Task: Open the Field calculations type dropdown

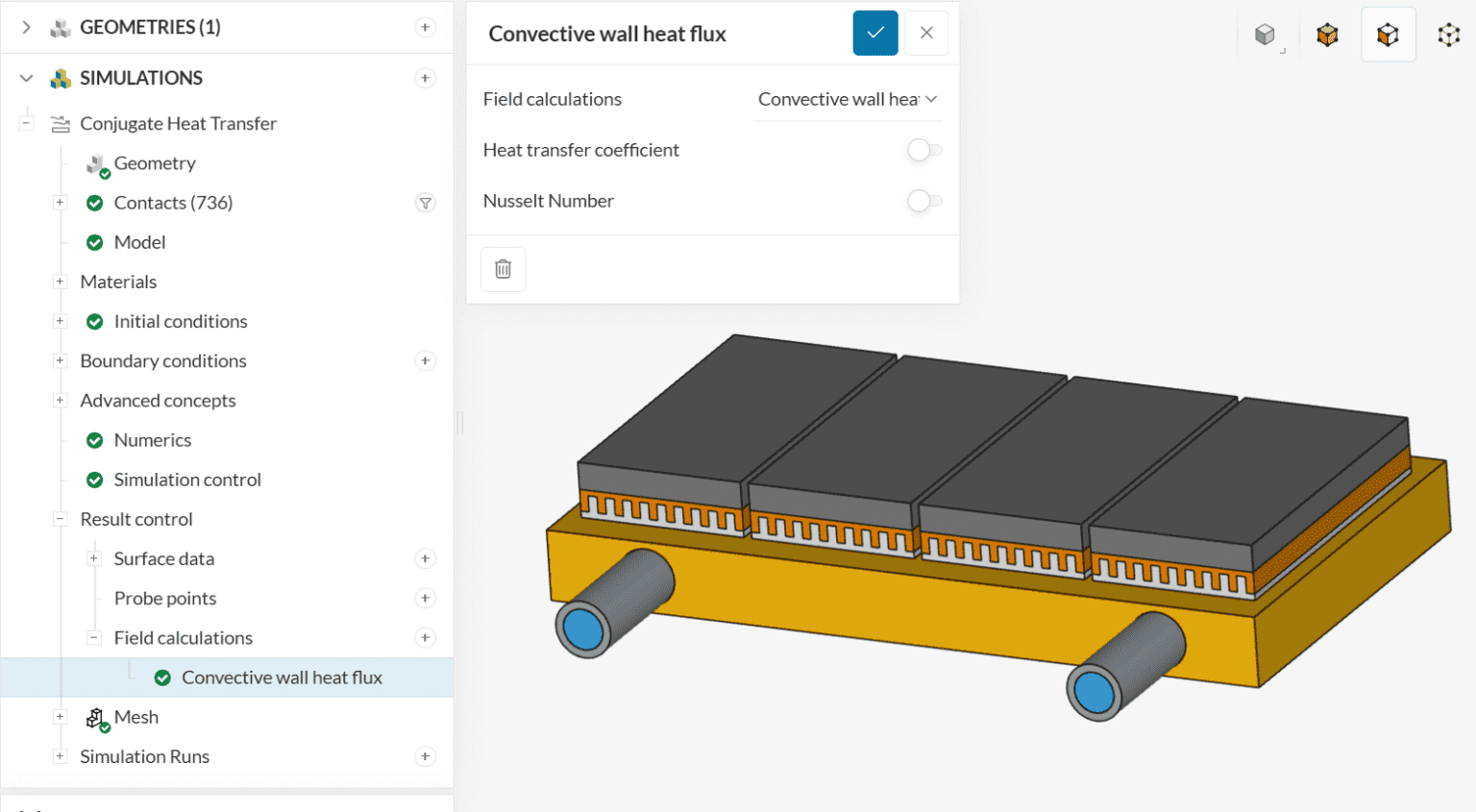Action: [x=847, y=99]
